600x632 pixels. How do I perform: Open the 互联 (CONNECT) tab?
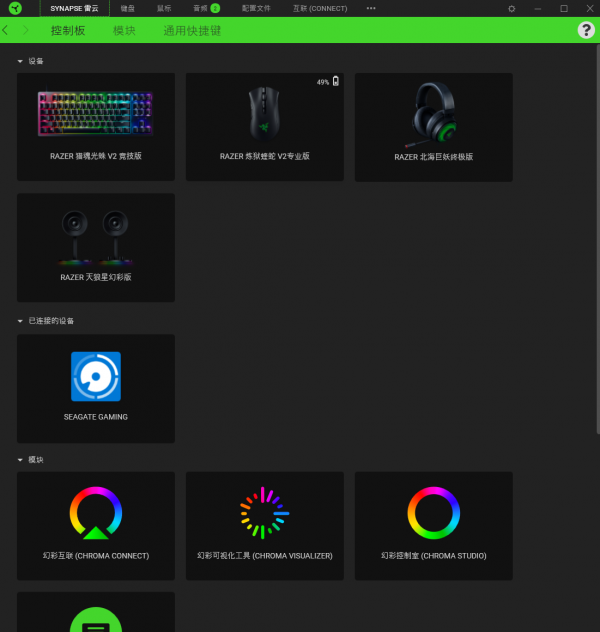click(x=320, y=8)
